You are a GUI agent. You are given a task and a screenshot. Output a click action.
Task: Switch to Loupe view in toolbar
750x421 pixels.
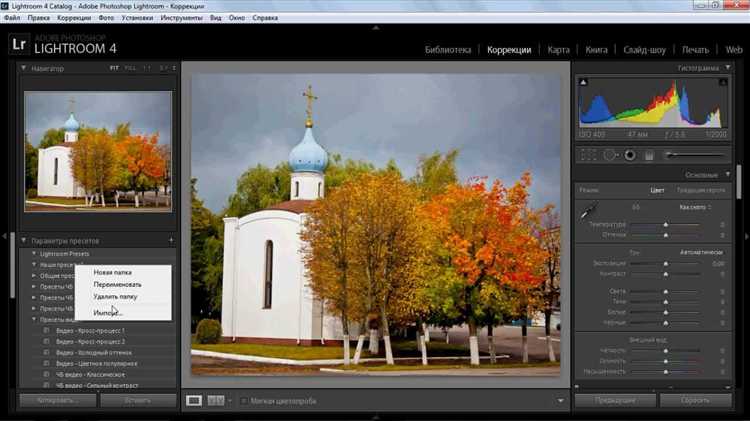[x=194, y=400]
